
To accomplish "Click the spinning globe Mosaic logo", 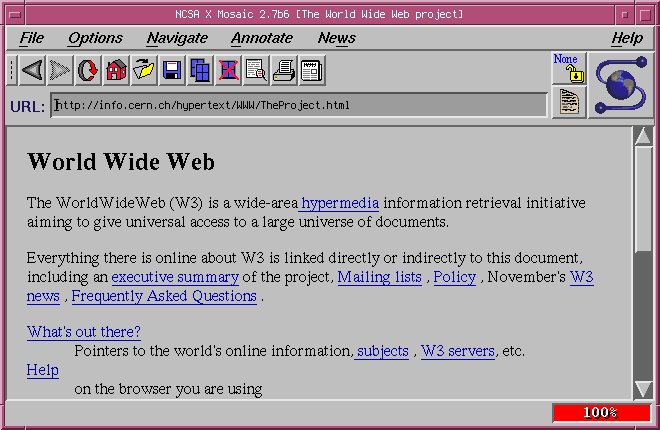I will pyautogui.click(x=620, y=85).
